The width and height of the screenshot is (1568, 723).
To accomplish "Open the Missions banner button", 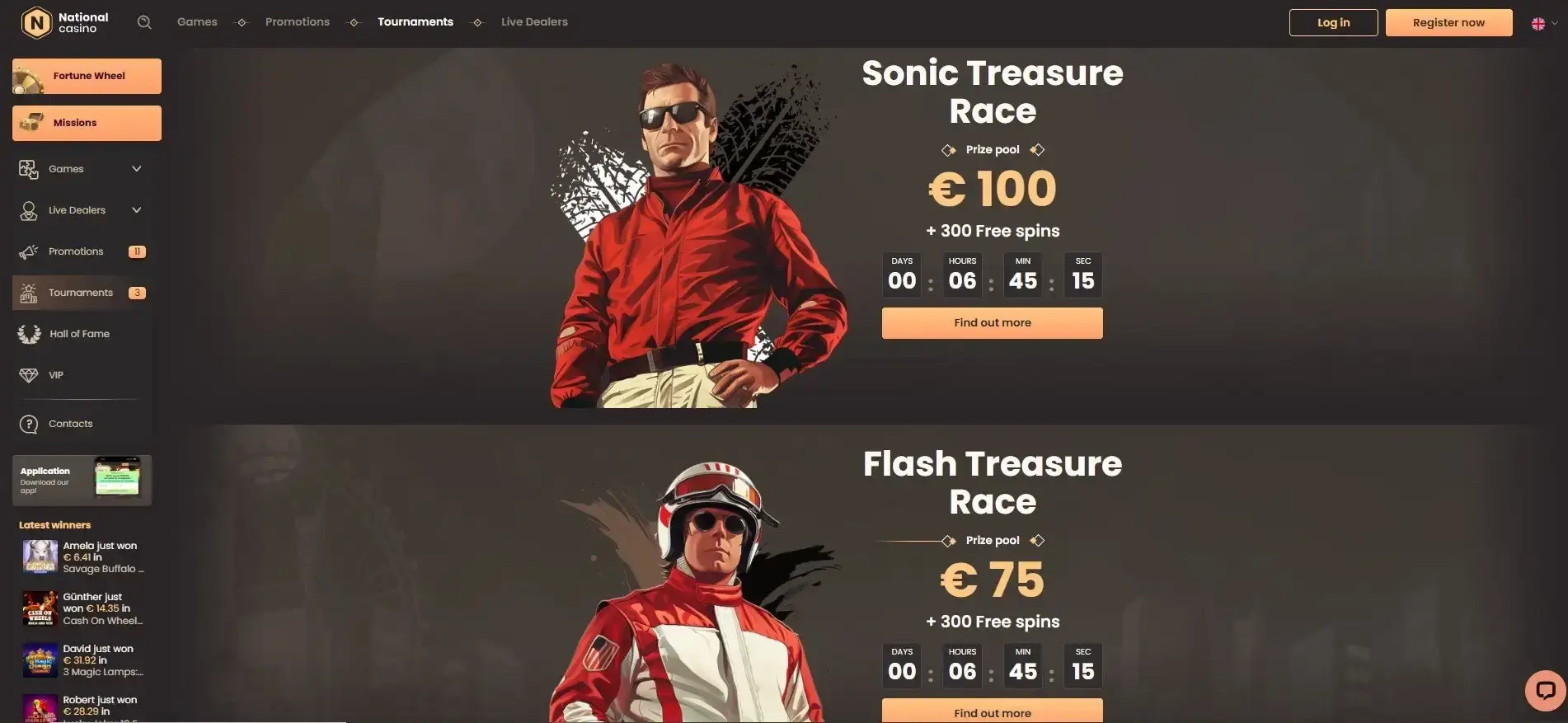I will (87, 123).
